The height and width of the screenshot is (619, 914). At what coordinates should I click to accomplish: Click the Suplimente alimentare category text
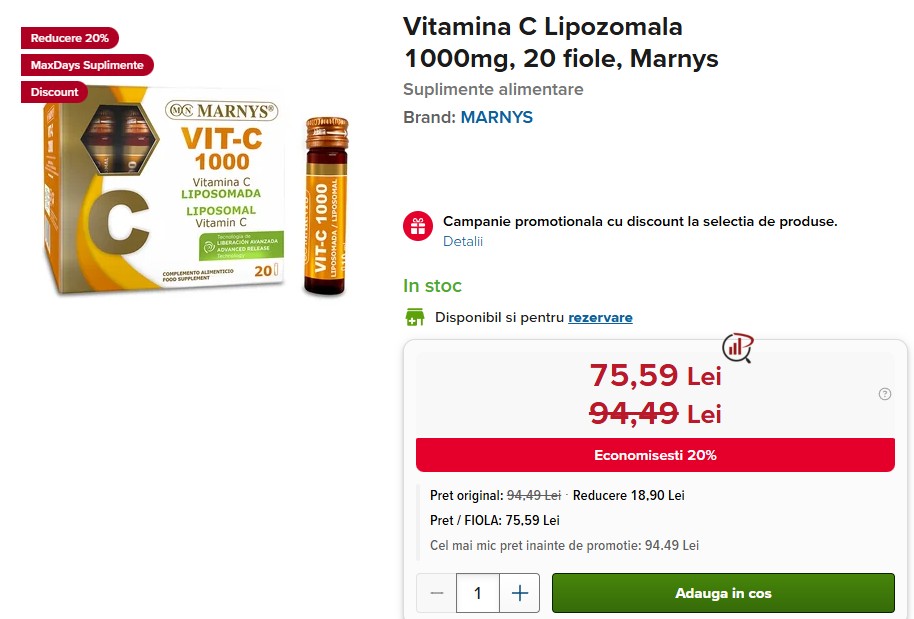(x=493, y=89)
